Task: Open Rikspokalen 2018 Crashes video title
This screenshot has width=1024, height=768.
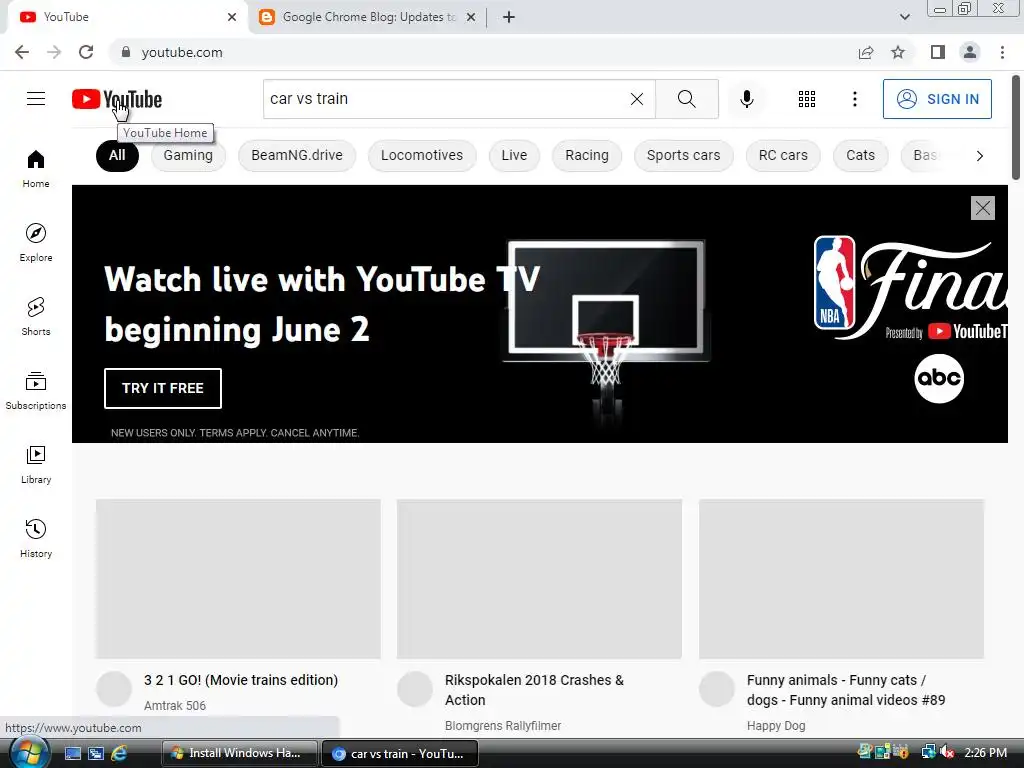Action: pos(534,690)
